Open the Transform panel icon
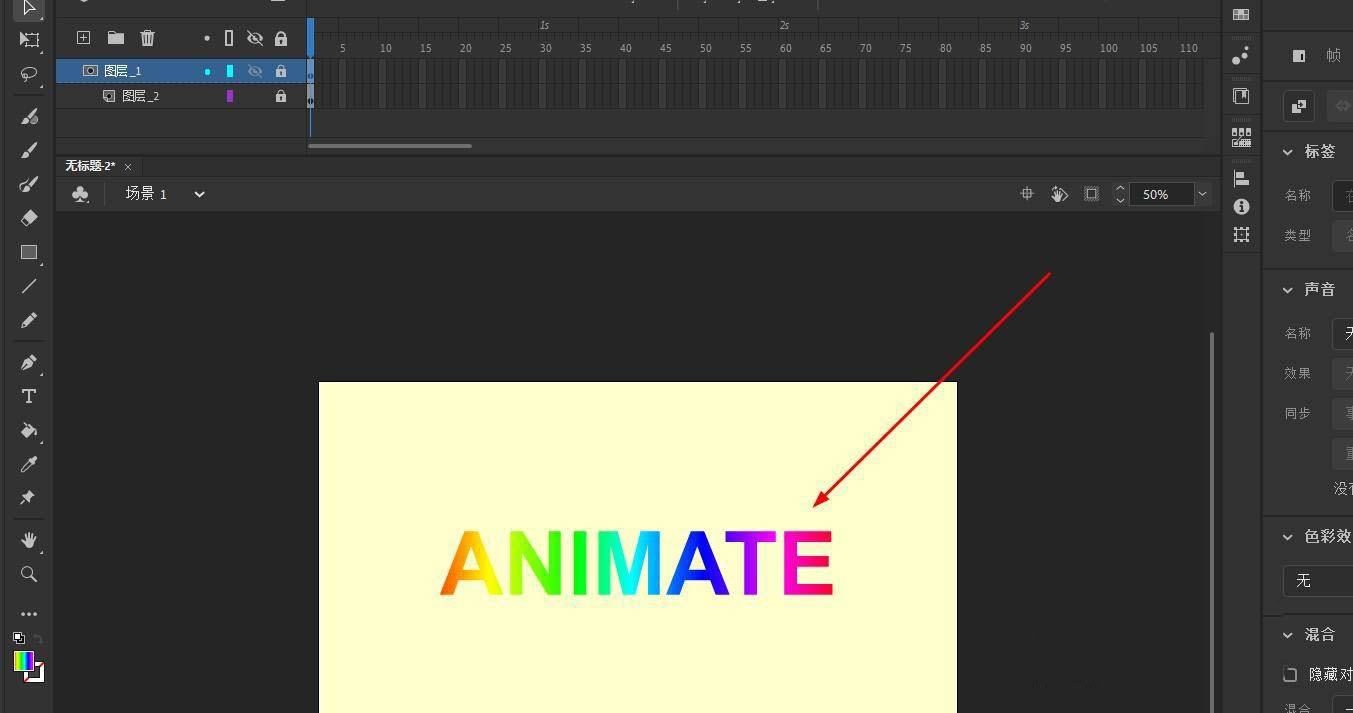 click(x=1241, y=234)
